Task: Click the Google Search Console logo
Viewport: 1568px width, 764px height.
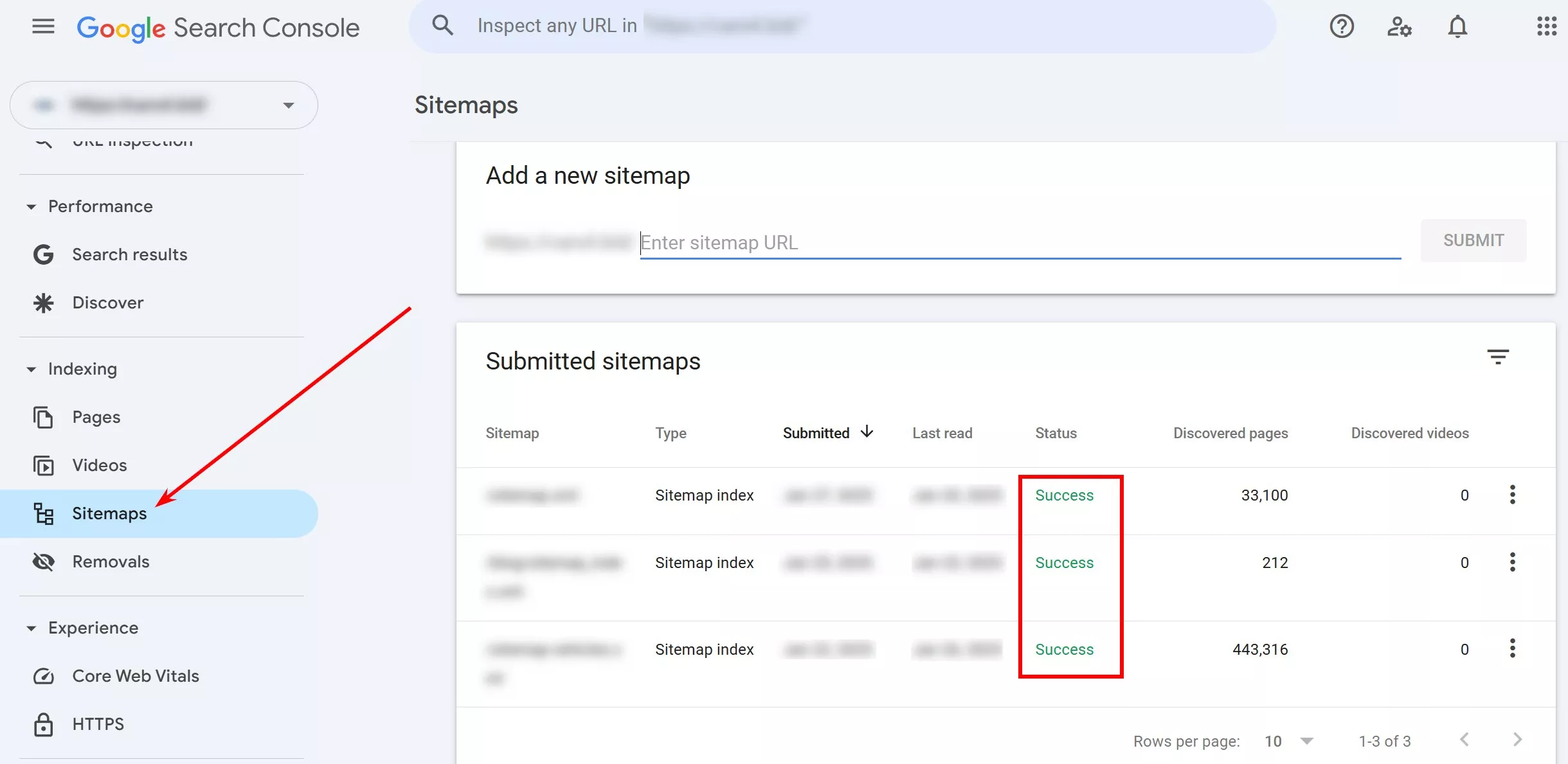Action: pos(218,28)
